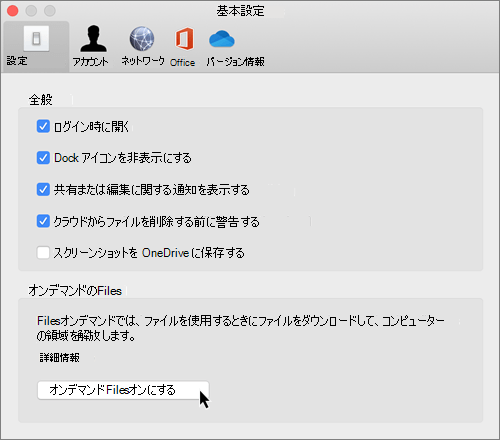500x440 pixels.
Task: Toggle 共有または編集に関する通知を表示する checkbox
Action: pos(43,189)
